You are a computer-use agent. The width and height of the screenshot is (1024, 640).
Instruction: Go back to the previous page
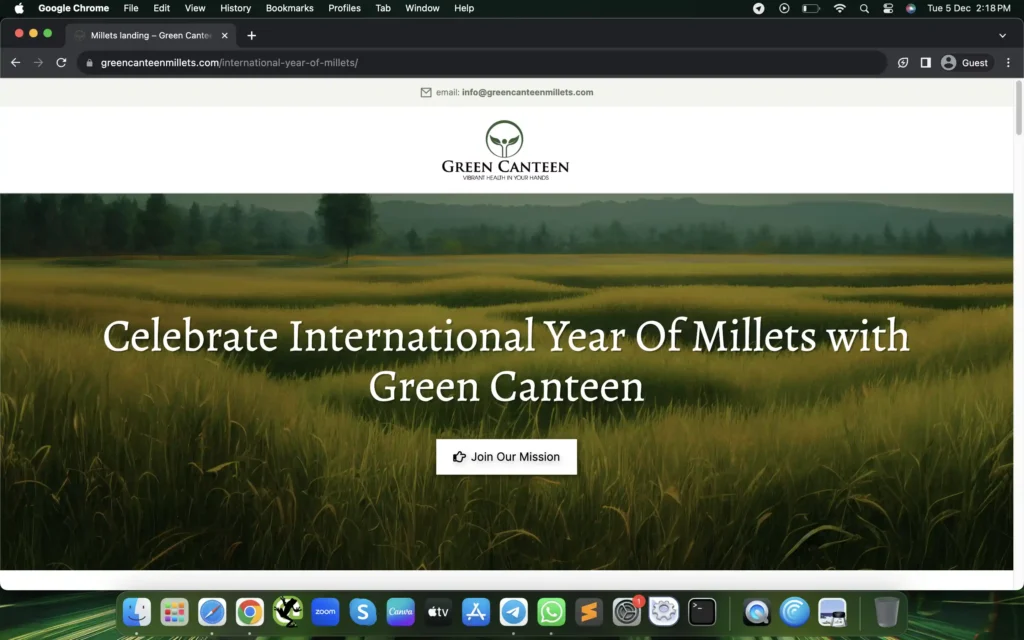tap(16, 63)
